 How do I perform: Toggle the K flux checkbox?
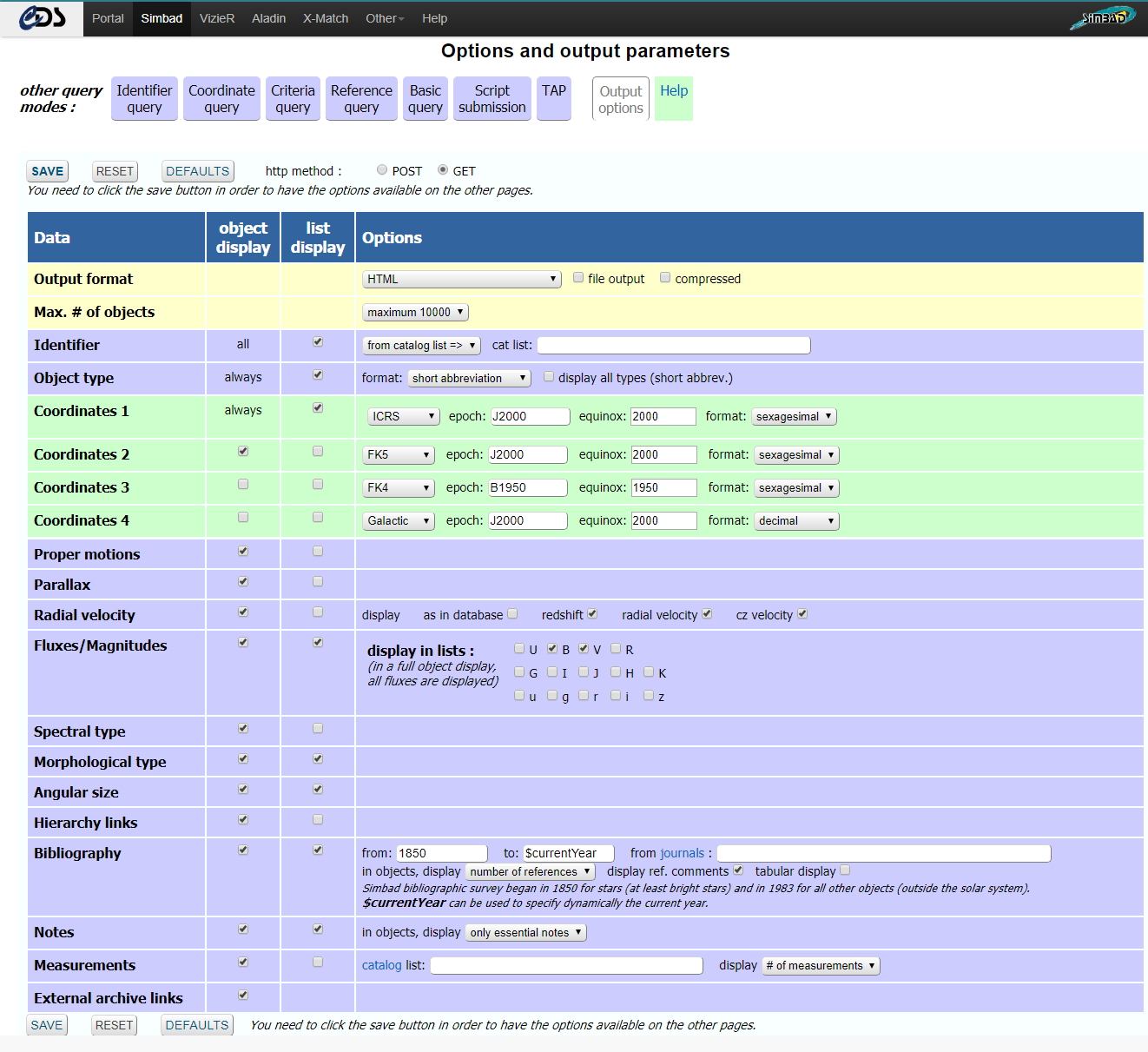tap(649, 672)
